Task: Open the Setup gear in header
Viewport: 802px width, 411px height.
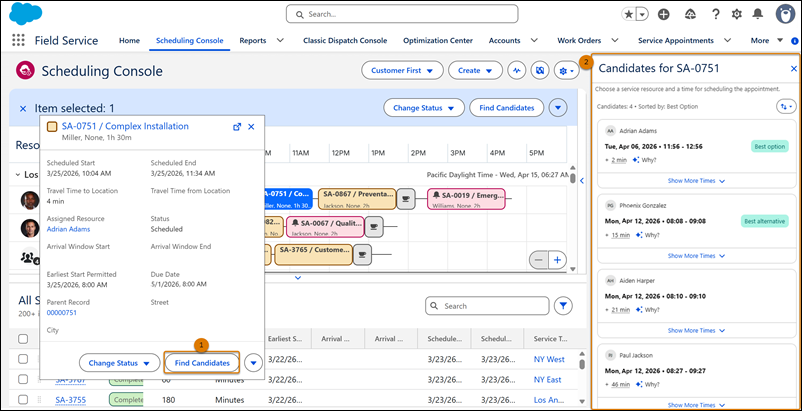Action: (x=737, y=14)
